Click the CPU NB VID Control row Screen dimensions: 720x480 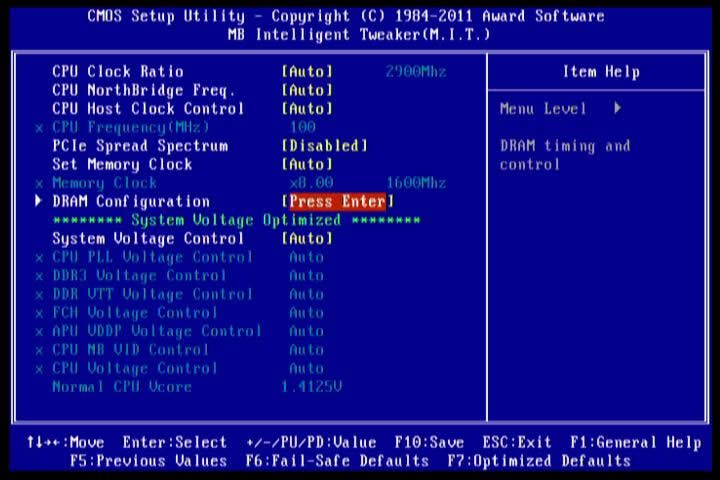click(x=131, y=350)
